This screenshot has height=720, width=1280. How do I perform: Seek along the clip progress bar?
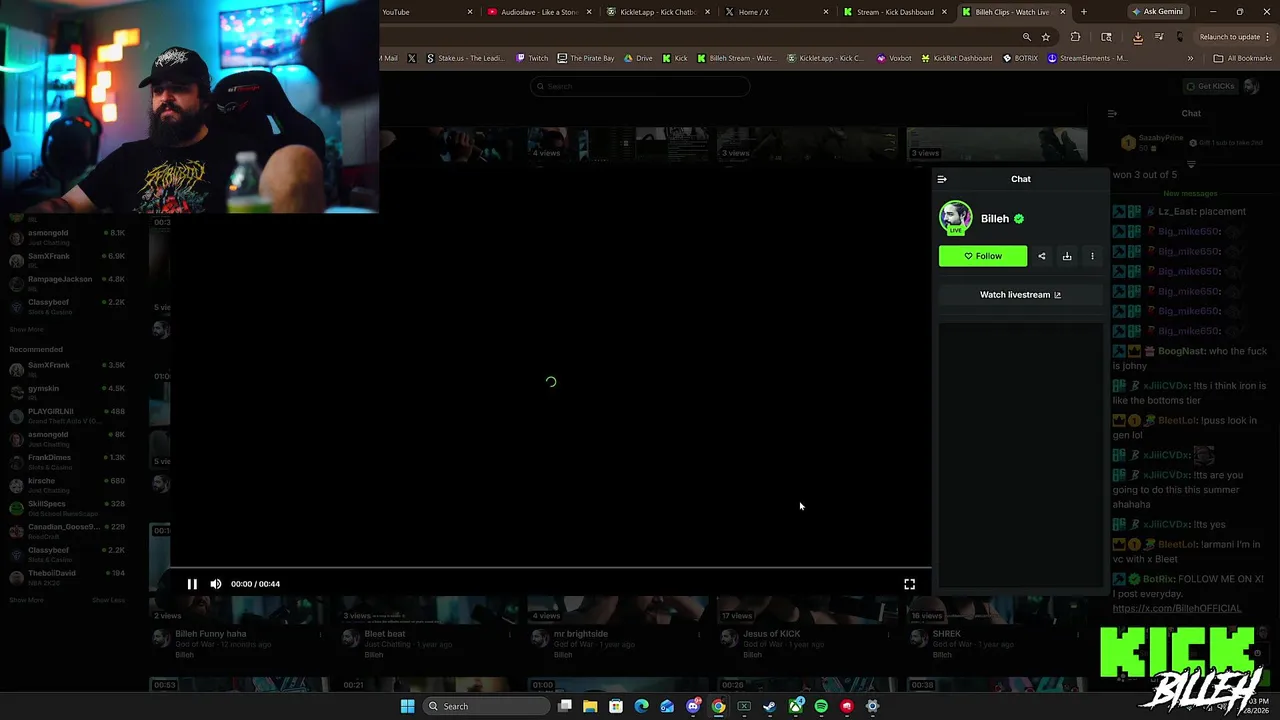(x=550, y=567)
